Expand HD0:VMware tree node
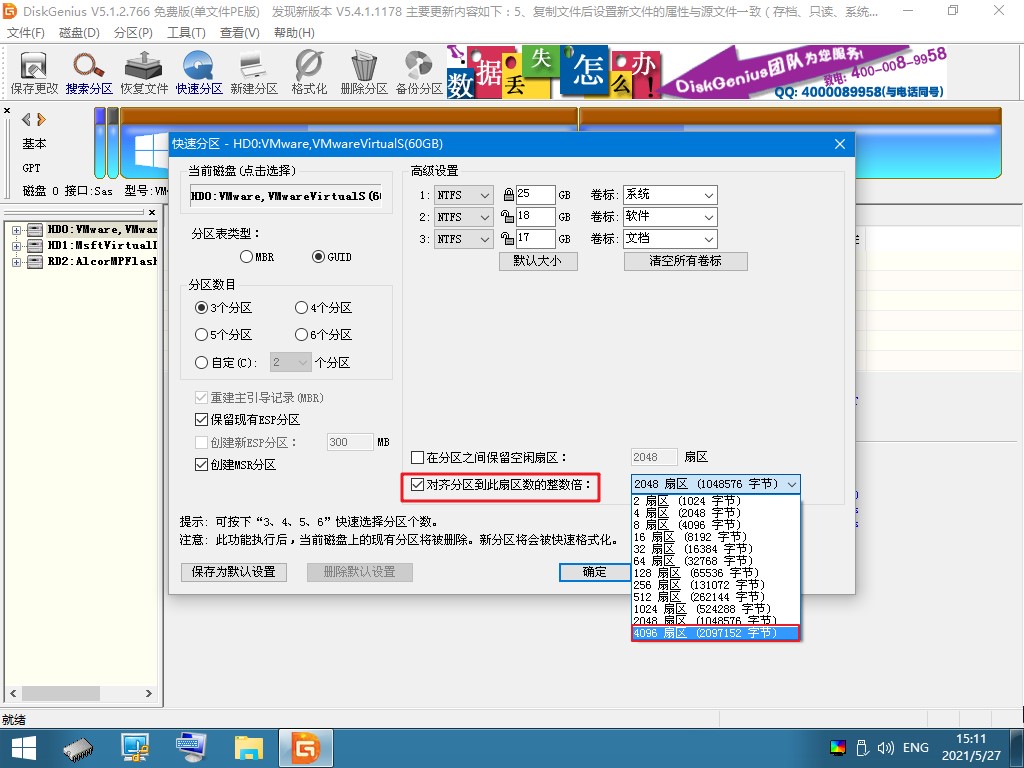1024x768 pixels. 16,230
